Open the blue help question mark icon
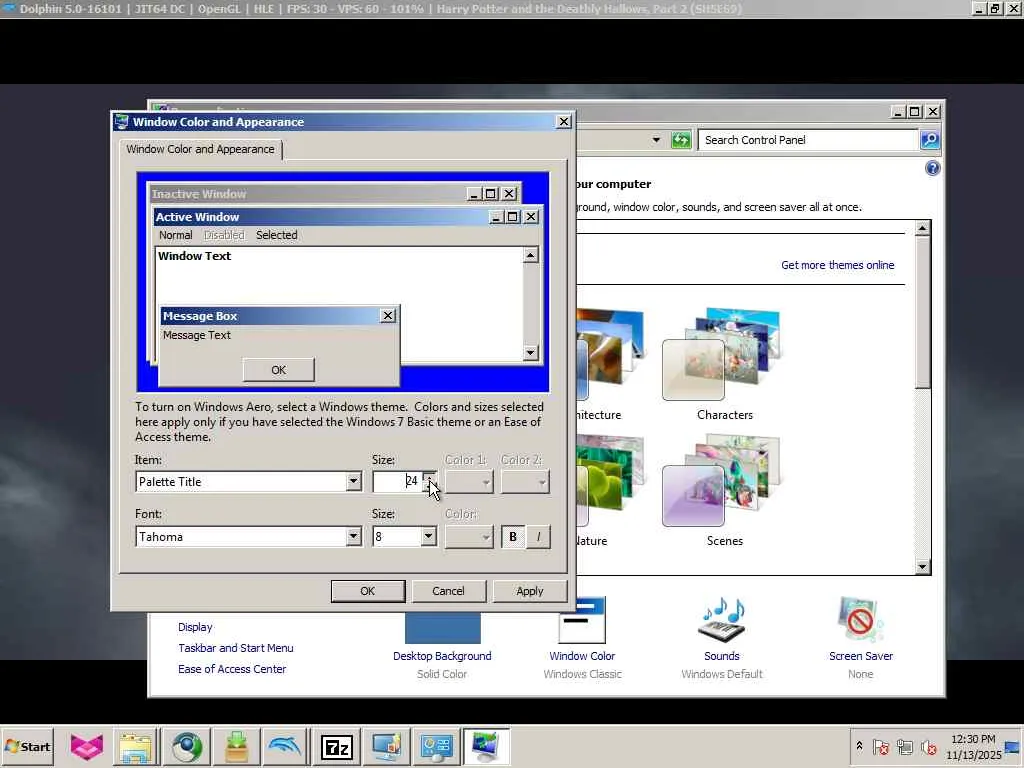Image resolution: width=1024 pixels, height=768 pixels. point(933,168)
